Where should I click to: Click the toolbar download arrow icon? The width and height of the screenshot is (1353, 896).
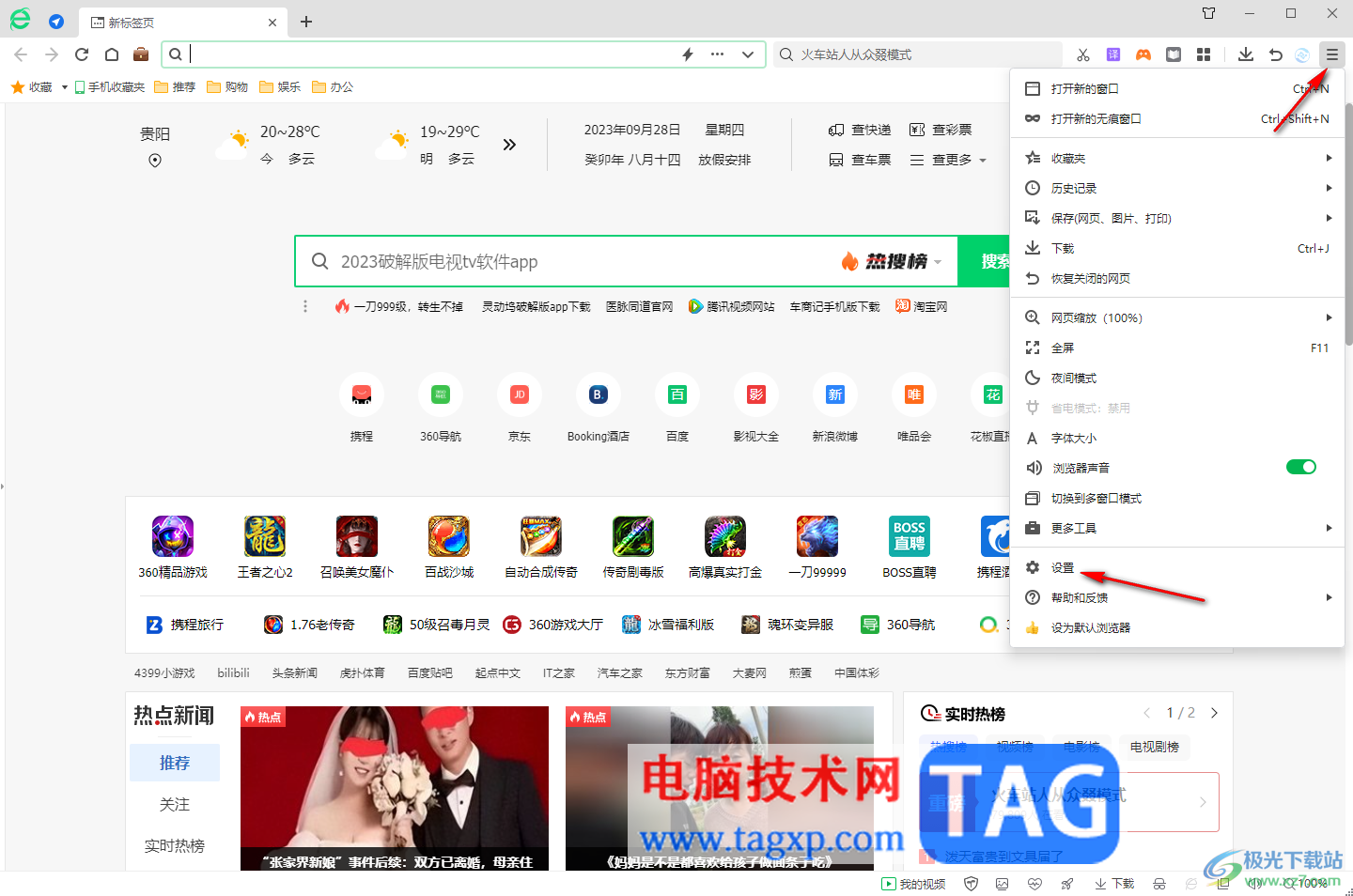click(1246, 54)
